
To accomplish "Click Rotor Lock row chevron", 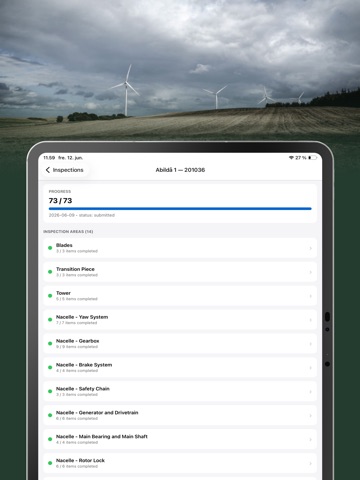I will tap(311, 464).
